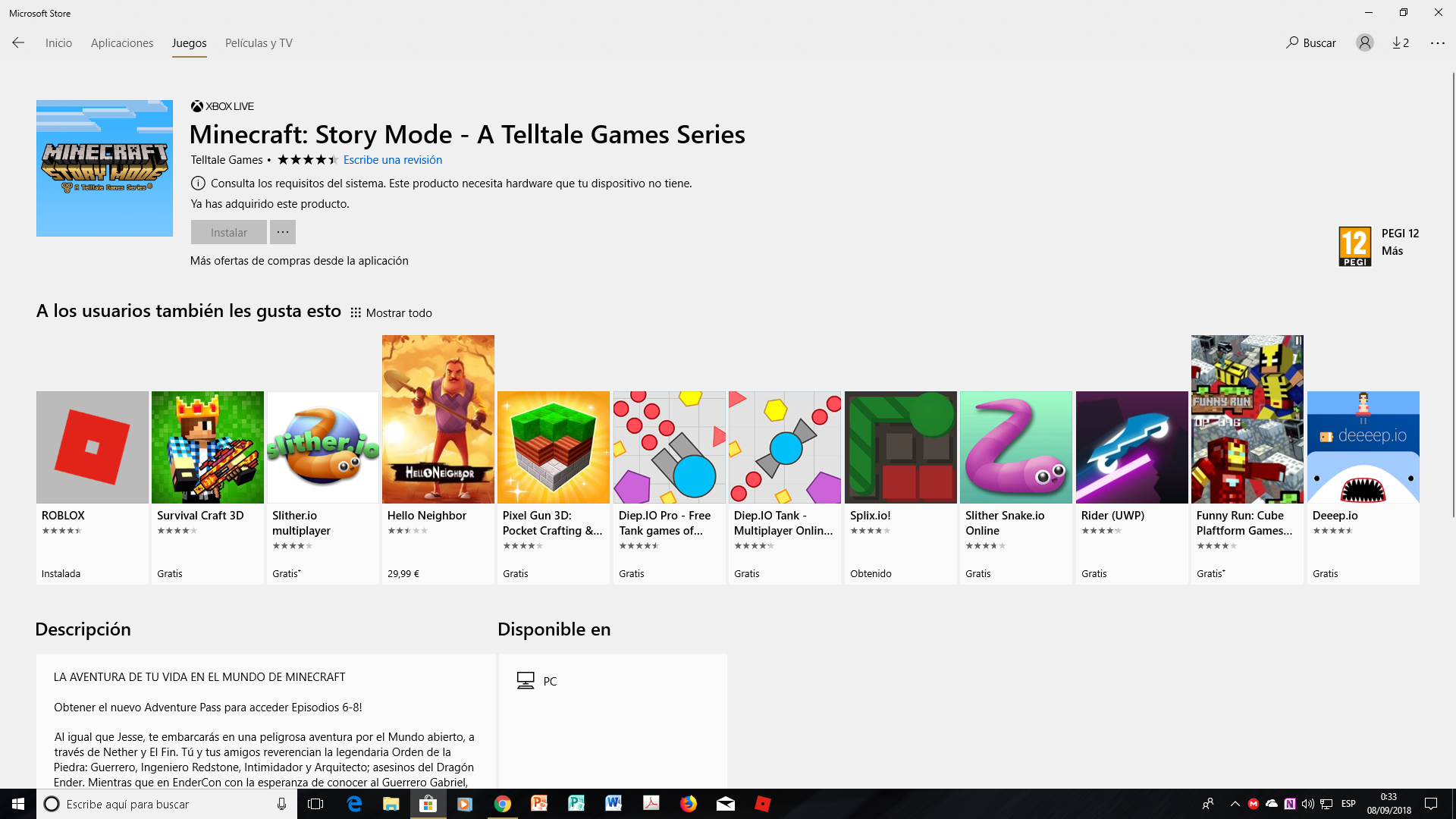Open the ellipsis button next to Instalar
Viewport: 1456px width, 819px height.
pos(283,232)
